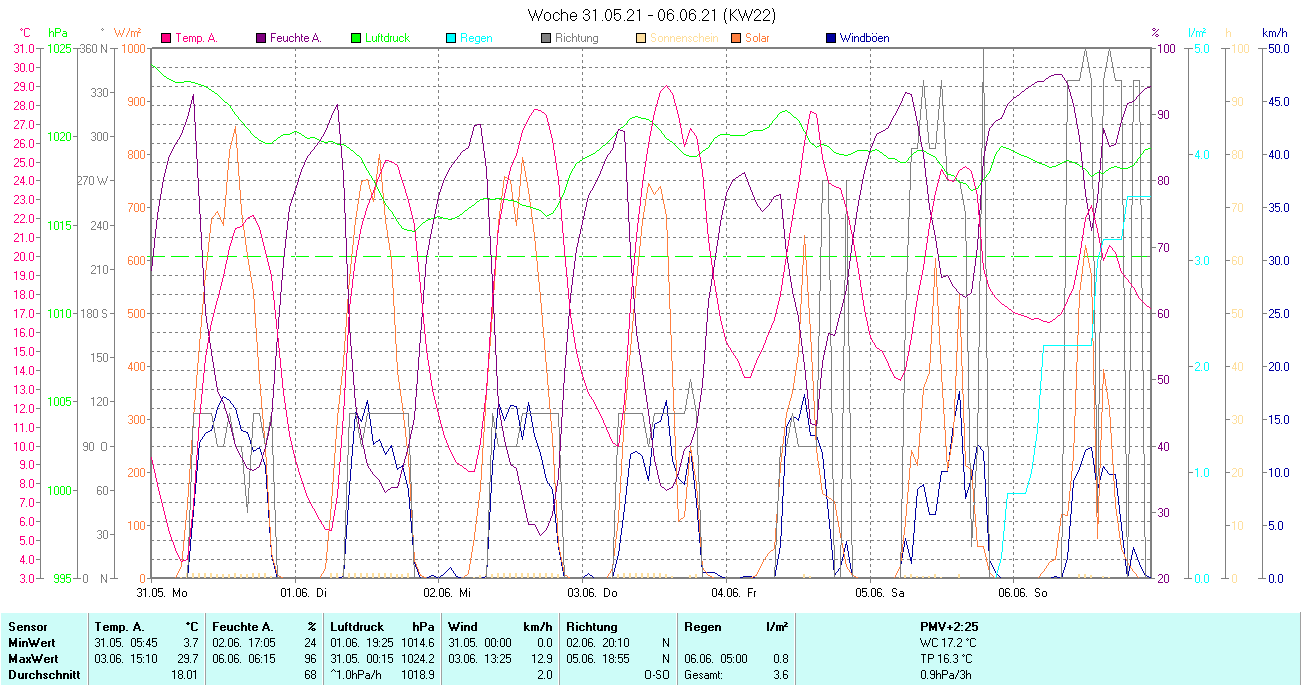Click the '270 W' wind direction axis label
Image resolution: width=1301 pixels, height=685 pixels.
tap(93, 181)
